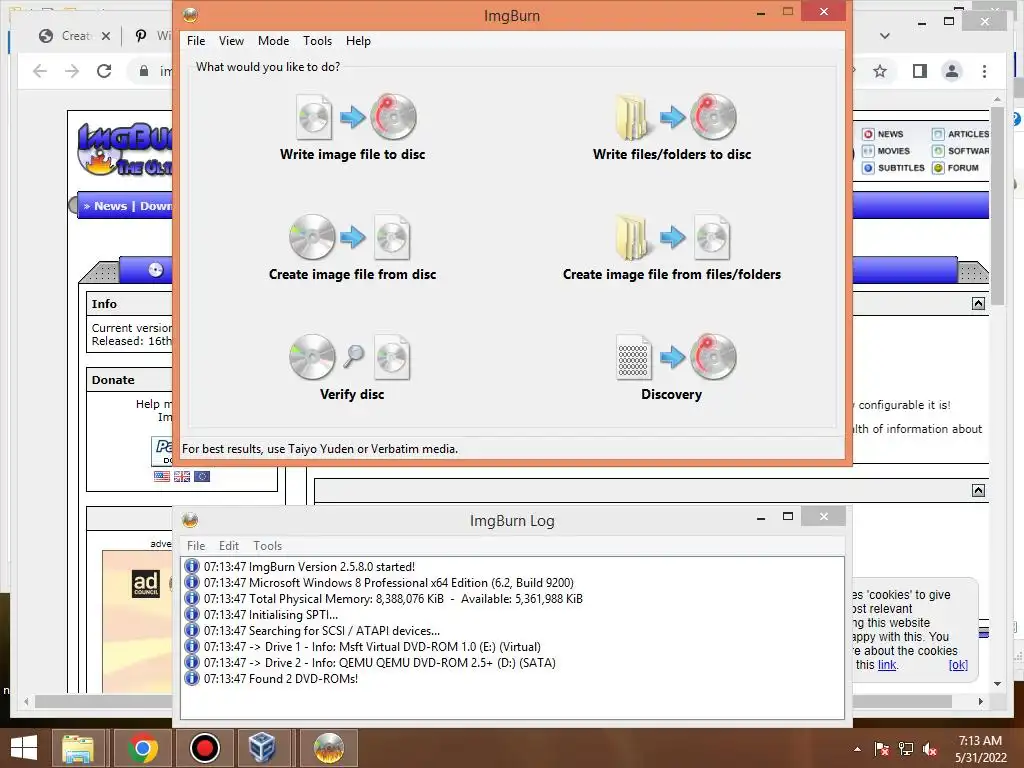Screen dimensions: 1024x768
Task: Expand Chrome tab search chevron
Action: coord(885,36)
